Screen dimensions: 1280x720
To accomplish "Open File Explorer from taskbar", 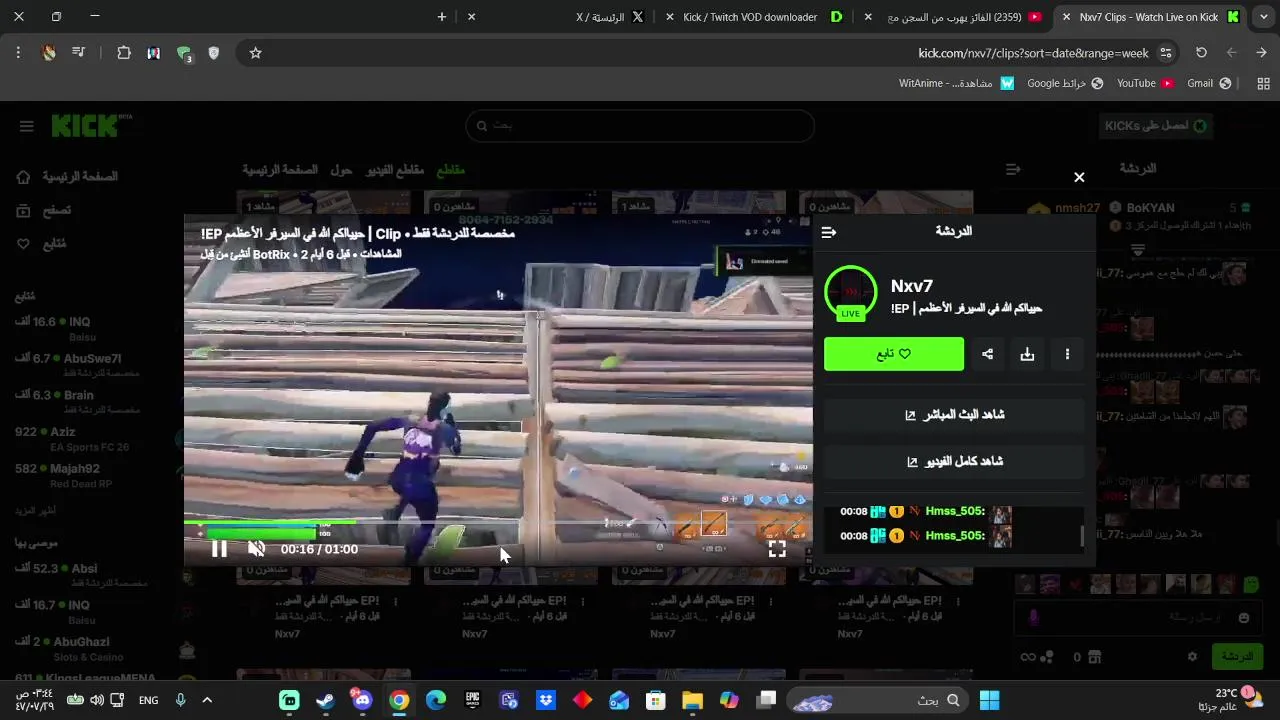I will pyautogui.click(x=692, y=700).
